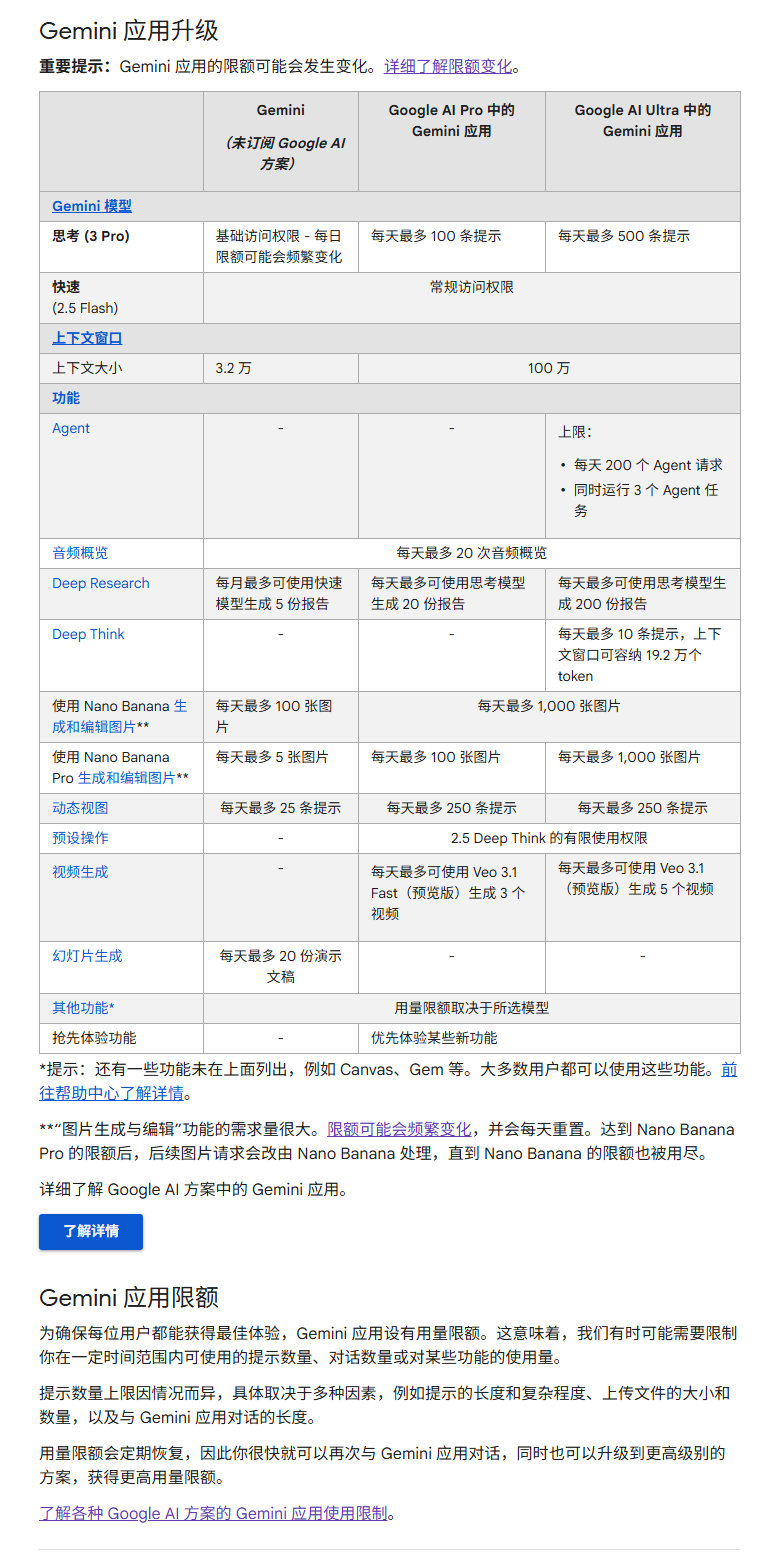
Task: Open the 详细了解限额变化 link
Action: point(448,67)
